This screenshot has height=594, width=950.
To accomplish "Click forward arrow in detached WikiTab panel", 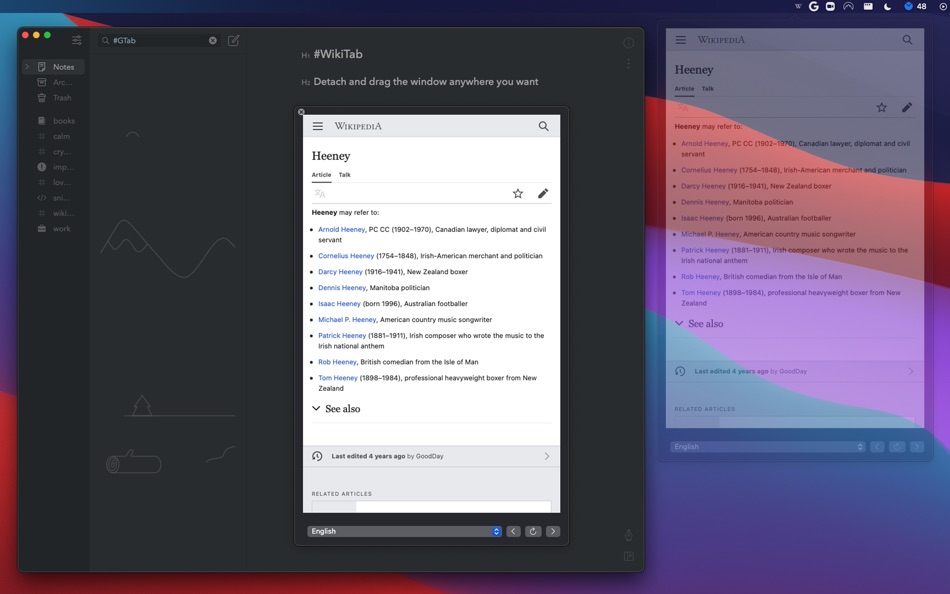I will (x=917, y=447).
